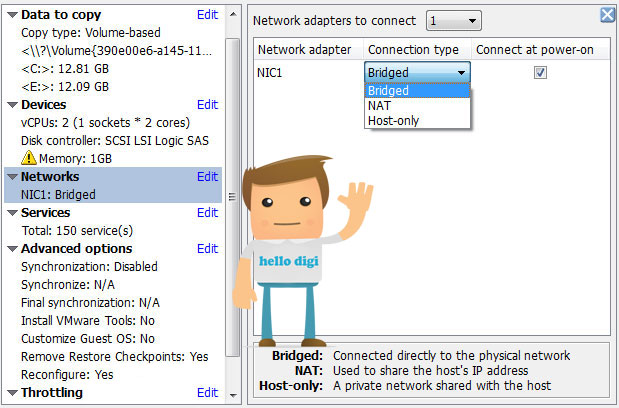Click the 'vCPUs: 2 (1 sockets * 2 cores)' entry
The height and width of the screenshot is (408, 619).
[x=105, y=123]
